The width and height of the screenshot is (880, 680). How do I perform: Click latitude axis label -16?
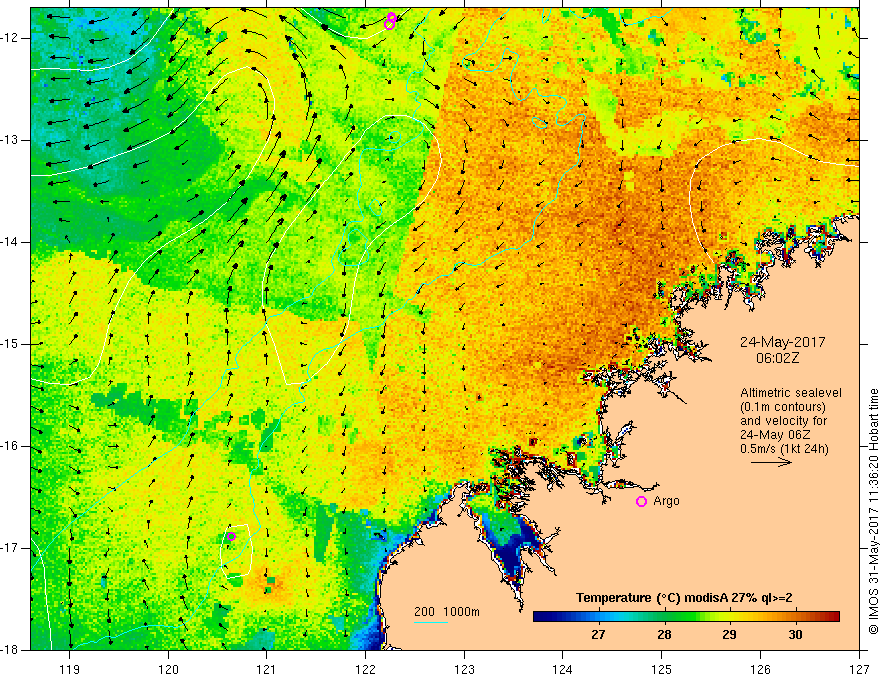(10, 446)
